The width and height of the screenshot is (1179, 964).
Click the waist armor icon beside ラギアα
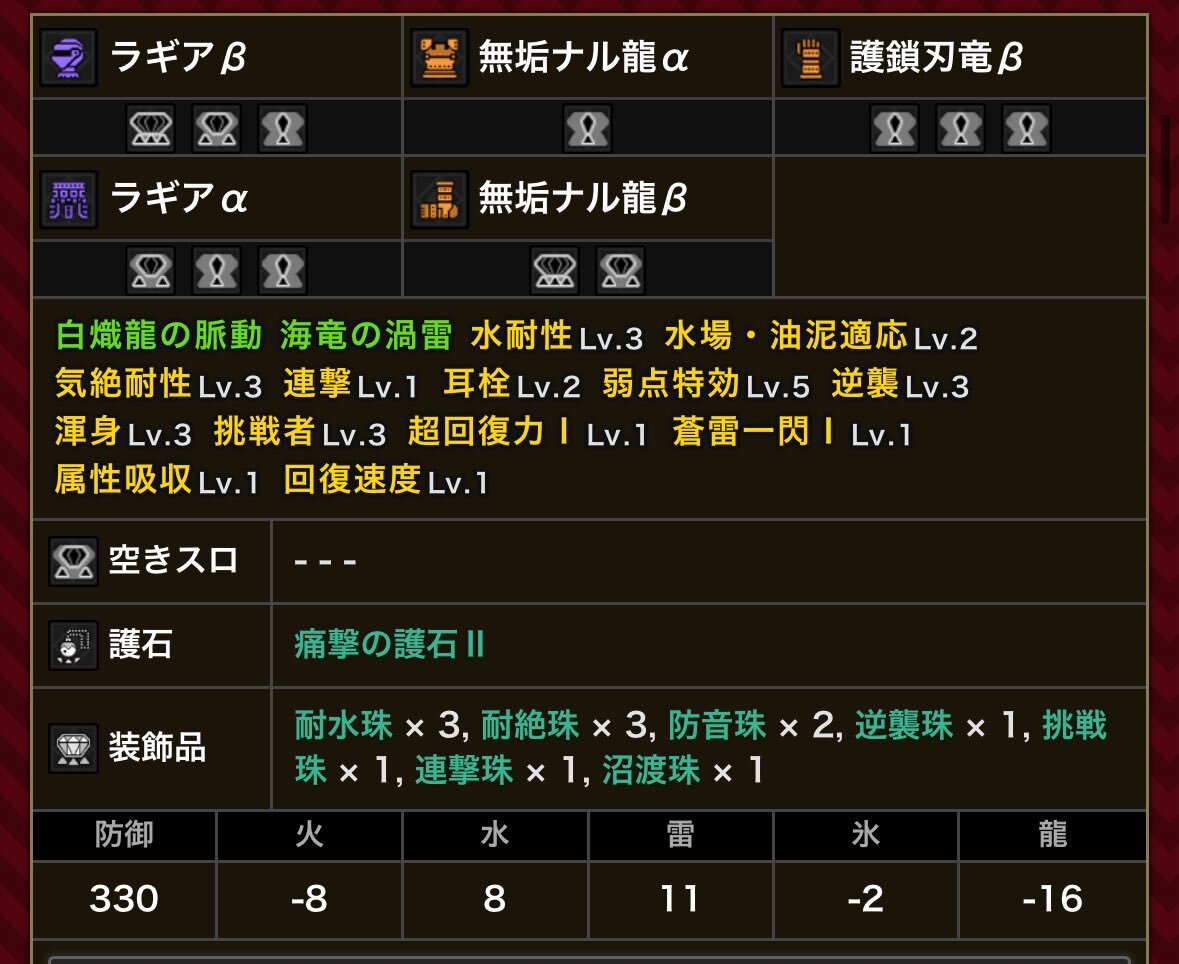pyautogui.click(x=68, y=199)
